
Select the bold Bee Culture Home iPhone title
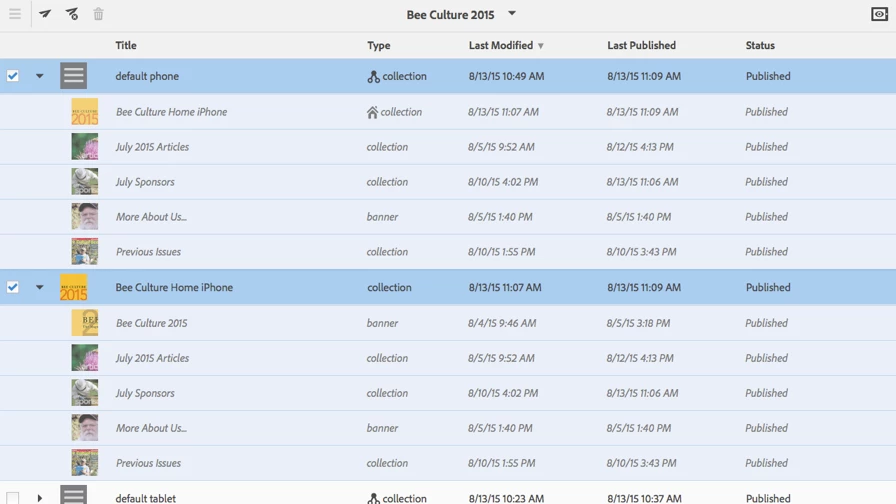[174, 287]
